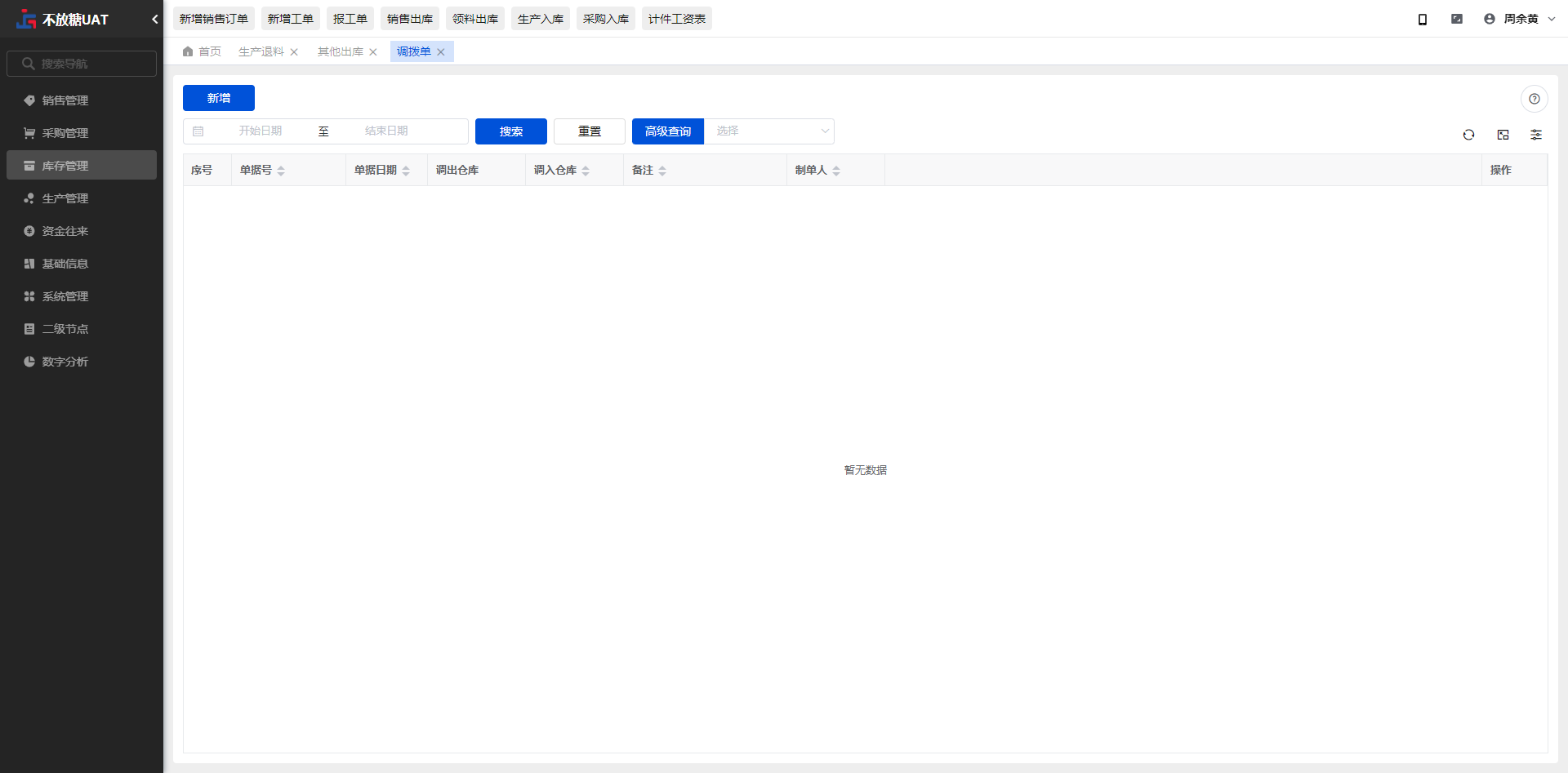Expand 生产管理 menu

click(82, 198)
